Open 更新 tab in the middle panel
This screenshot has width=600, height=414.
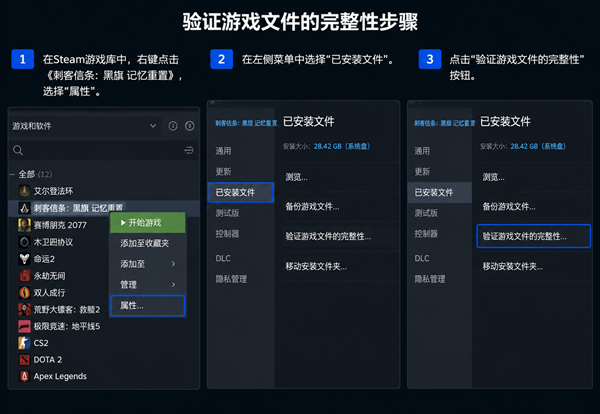pyautogui.click(x=223, y=171)
